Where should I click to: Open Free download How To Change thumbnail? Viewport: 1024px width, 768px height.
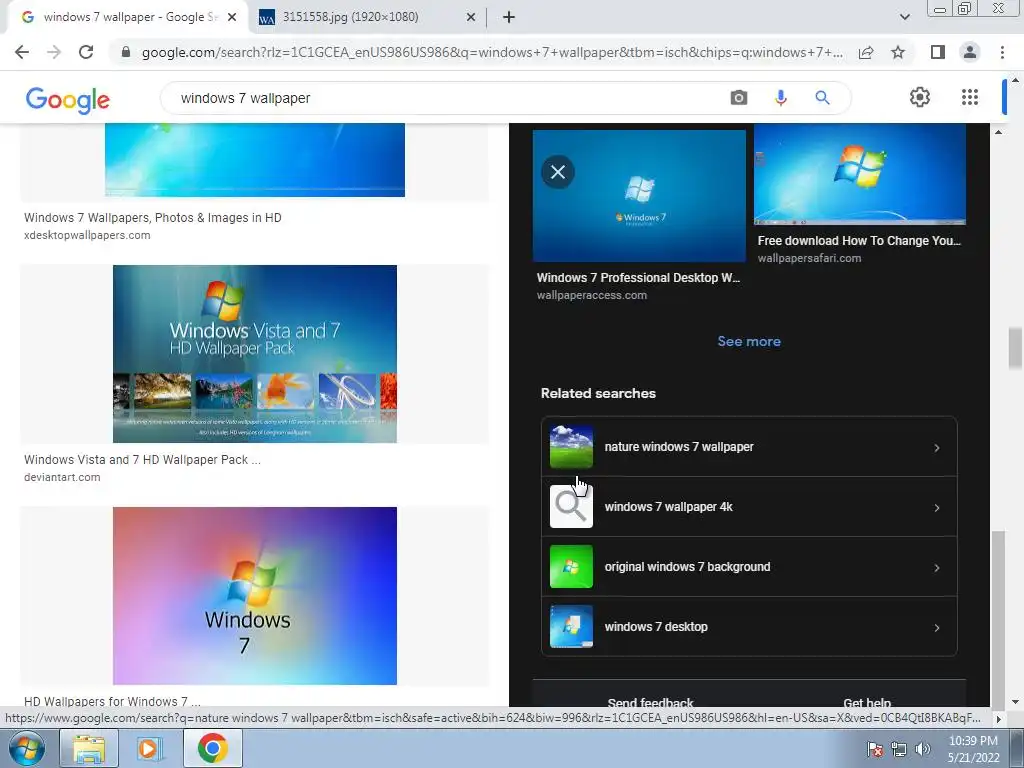coord(859,174)
